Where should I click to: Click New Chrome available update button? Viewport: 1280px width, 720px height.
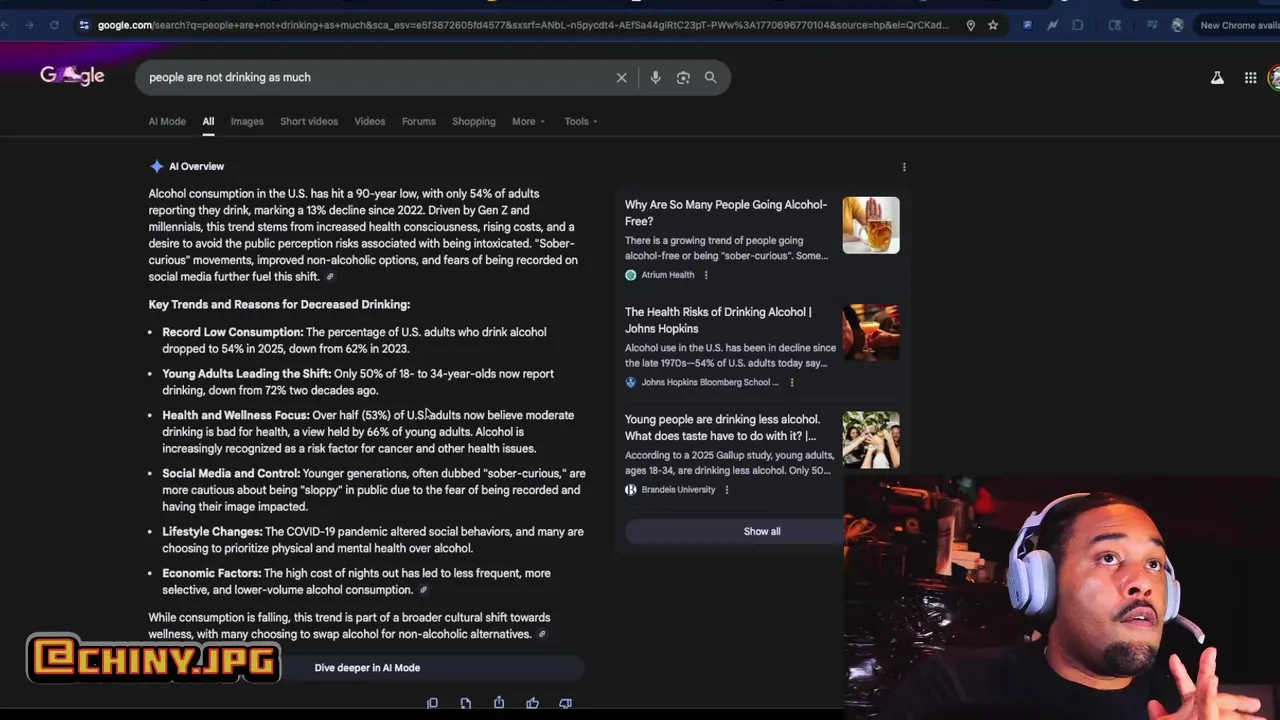coord(1238,25)
